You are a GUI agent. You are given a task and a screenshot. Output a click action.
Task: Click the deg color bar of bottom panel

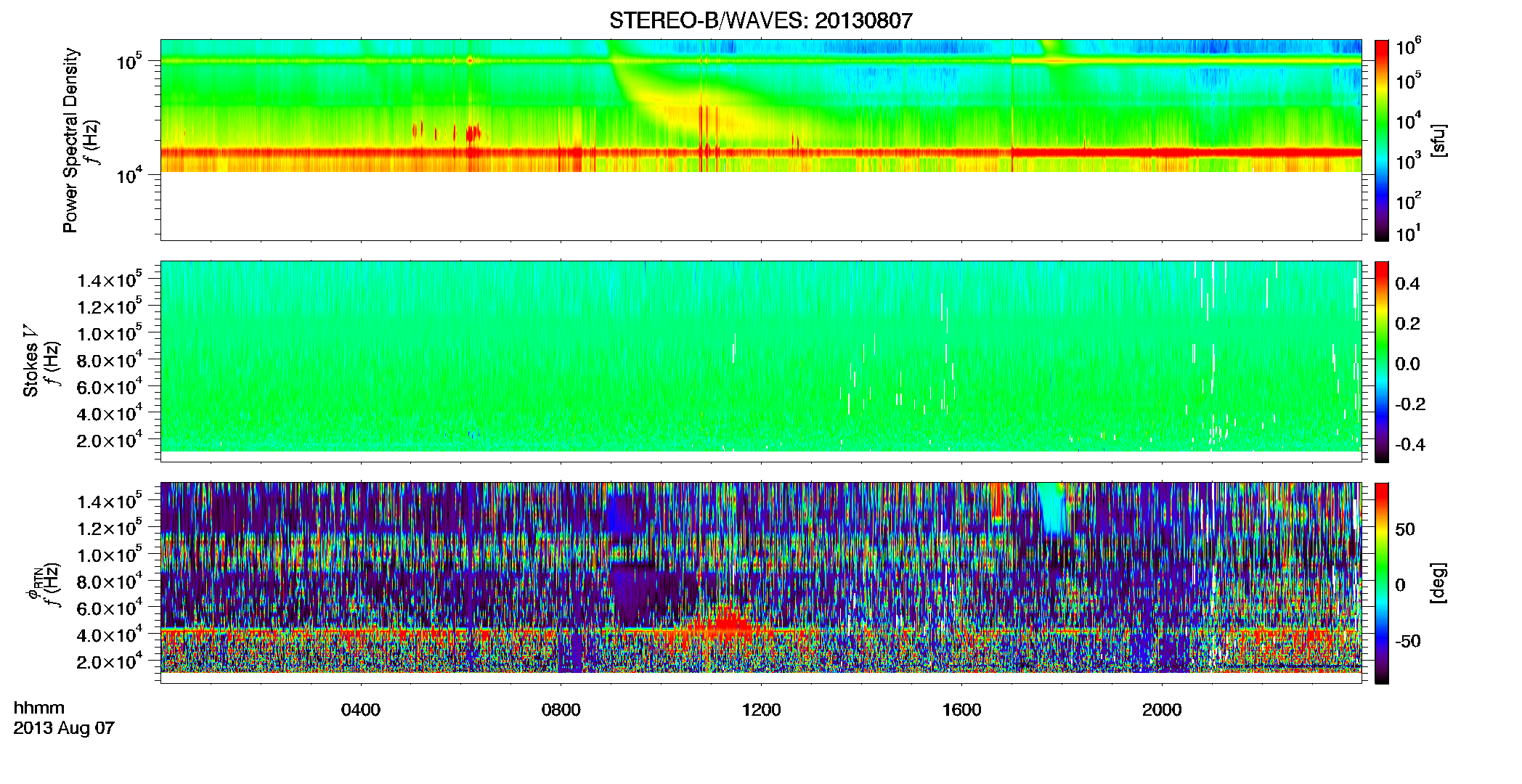(1382, 583)
